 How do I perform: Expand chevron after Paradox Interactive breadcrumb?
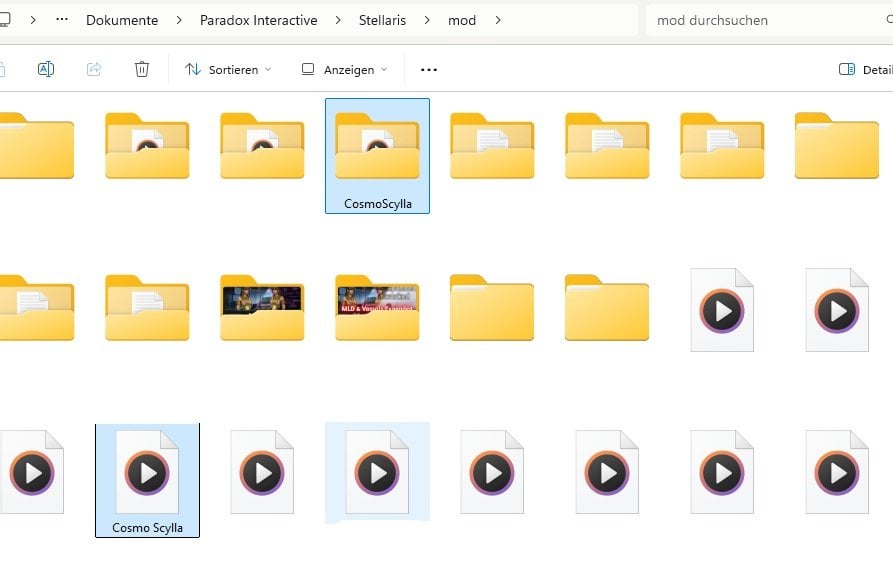[338, 20]
